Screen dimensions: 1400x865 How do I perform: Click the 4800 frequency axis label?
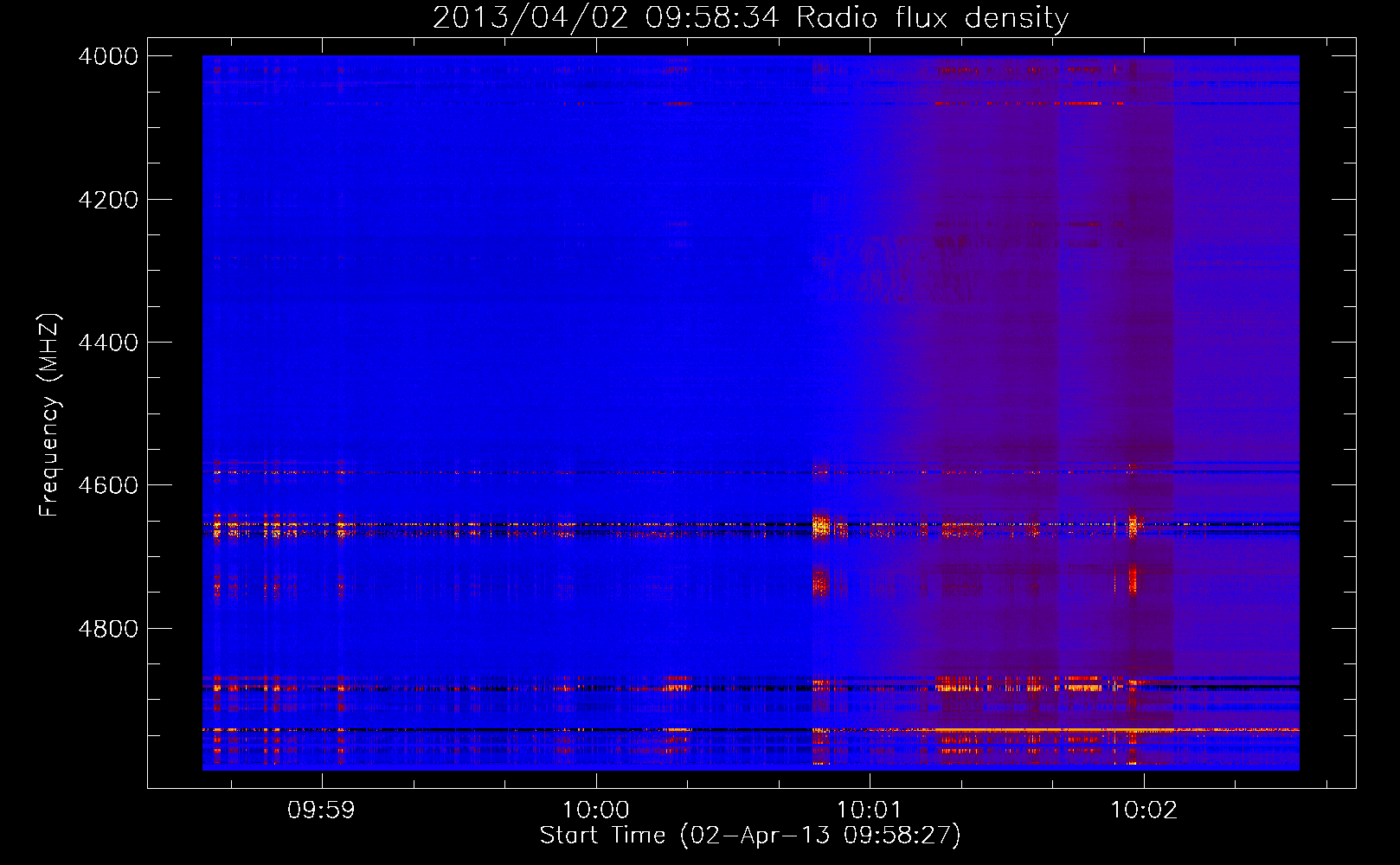(108, 629)
